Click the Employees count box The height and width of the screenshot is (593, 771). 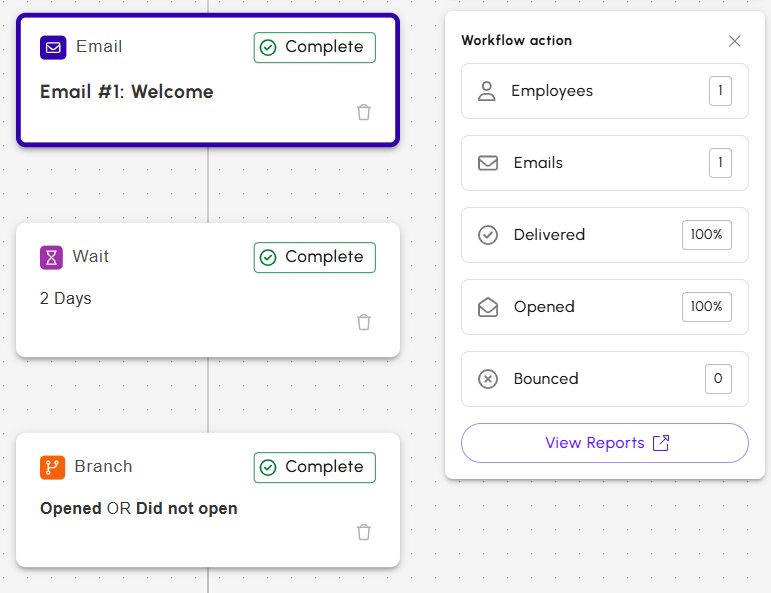coord(720,91)
